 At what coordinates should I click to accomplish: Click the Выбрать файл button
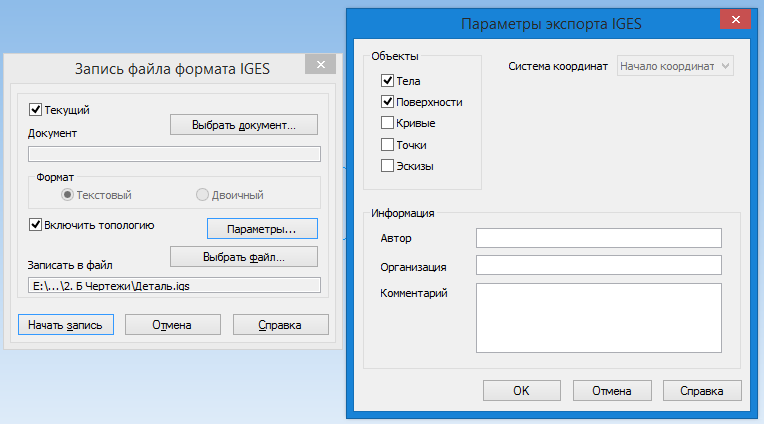244,257
